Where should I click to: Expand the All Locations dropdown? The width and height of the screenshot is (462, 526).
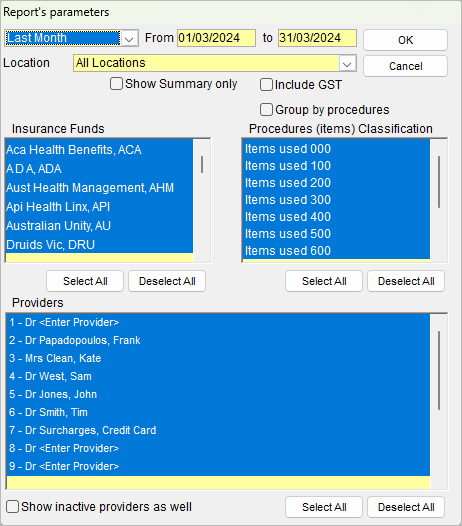coord(347,63)
